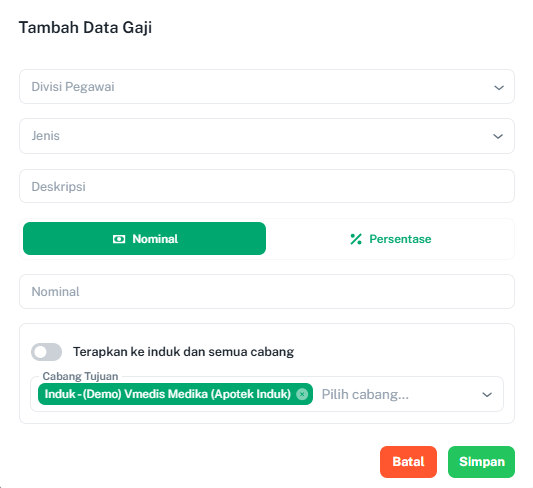Viewport: 533px width, 488px height.
Task: Enable Terapkan ke induk dan semua cabang
Action: (47, 352)
